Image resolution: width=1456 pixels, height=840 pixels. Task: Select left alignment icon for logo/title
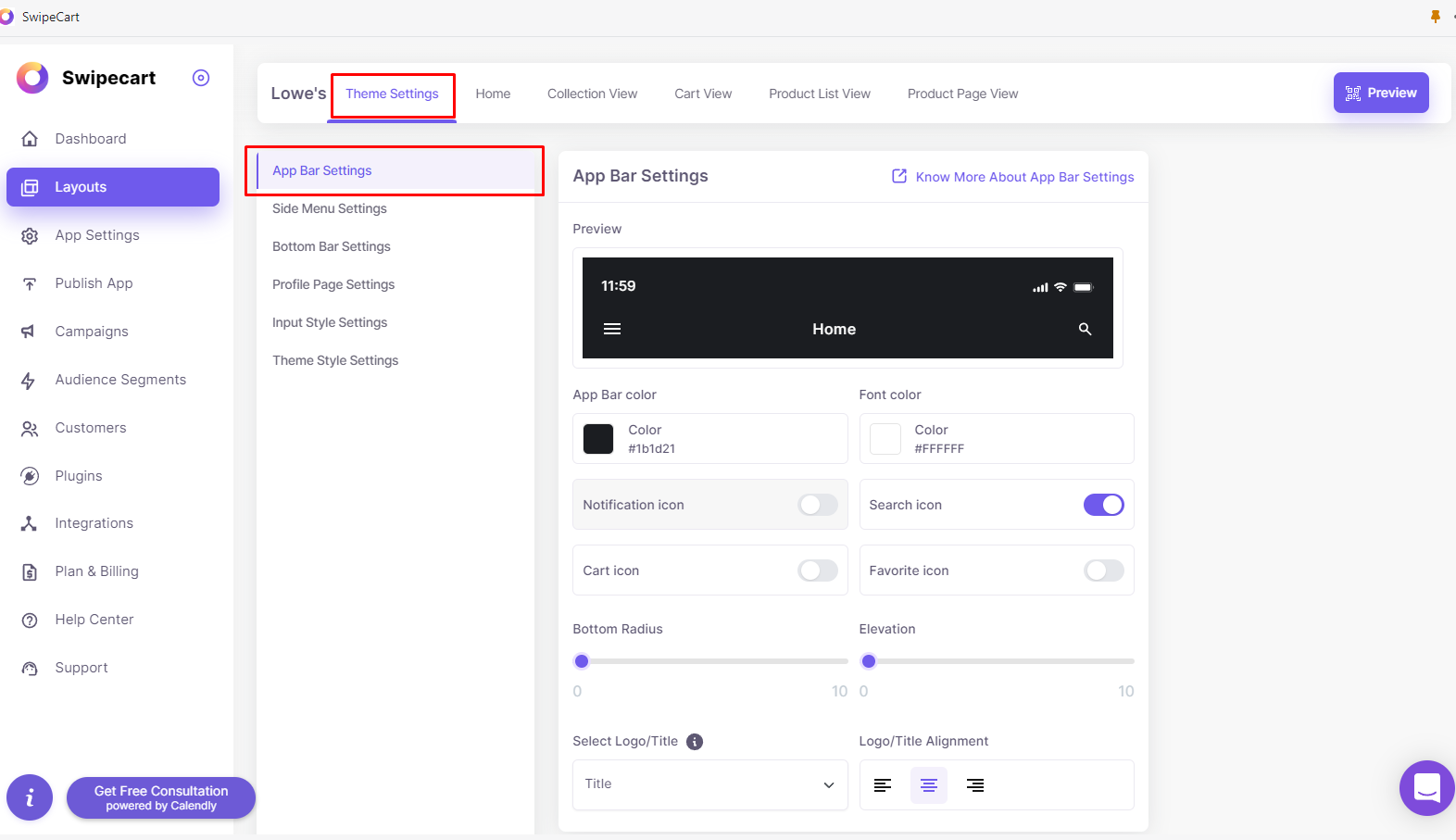[883, 785]
